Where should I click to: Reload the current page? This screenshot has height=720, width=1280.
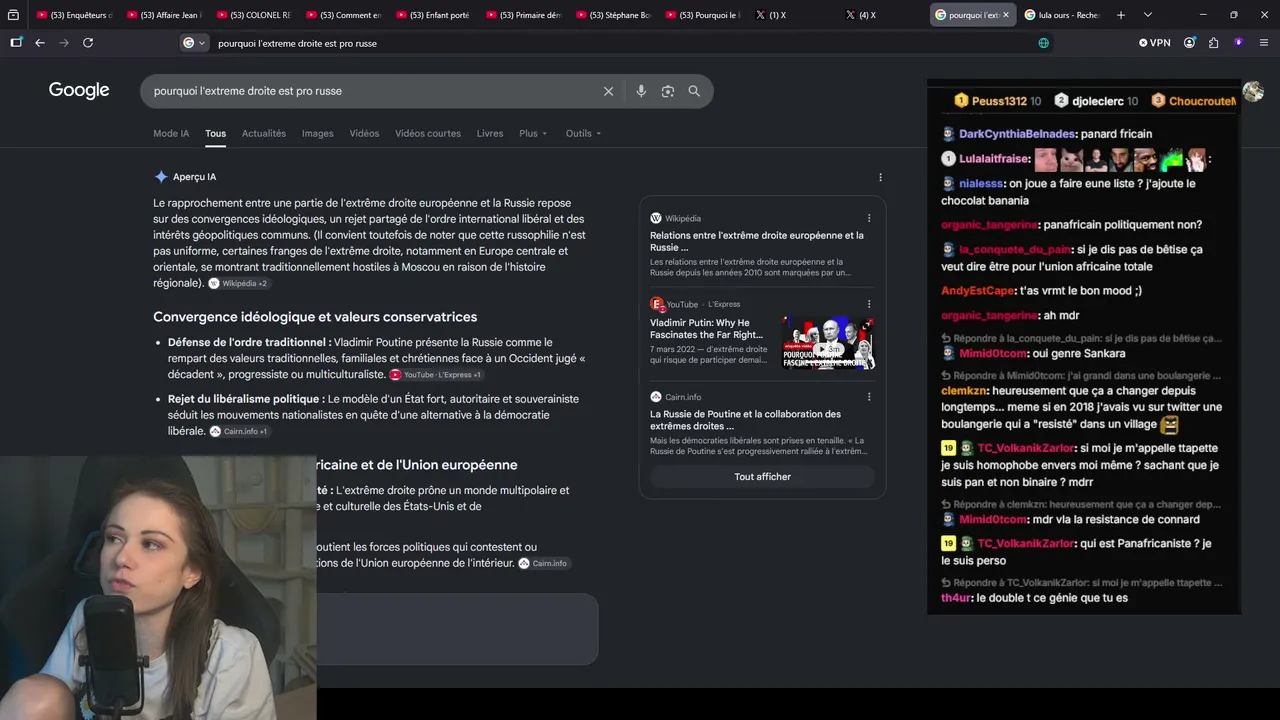(x=88, y=43)
